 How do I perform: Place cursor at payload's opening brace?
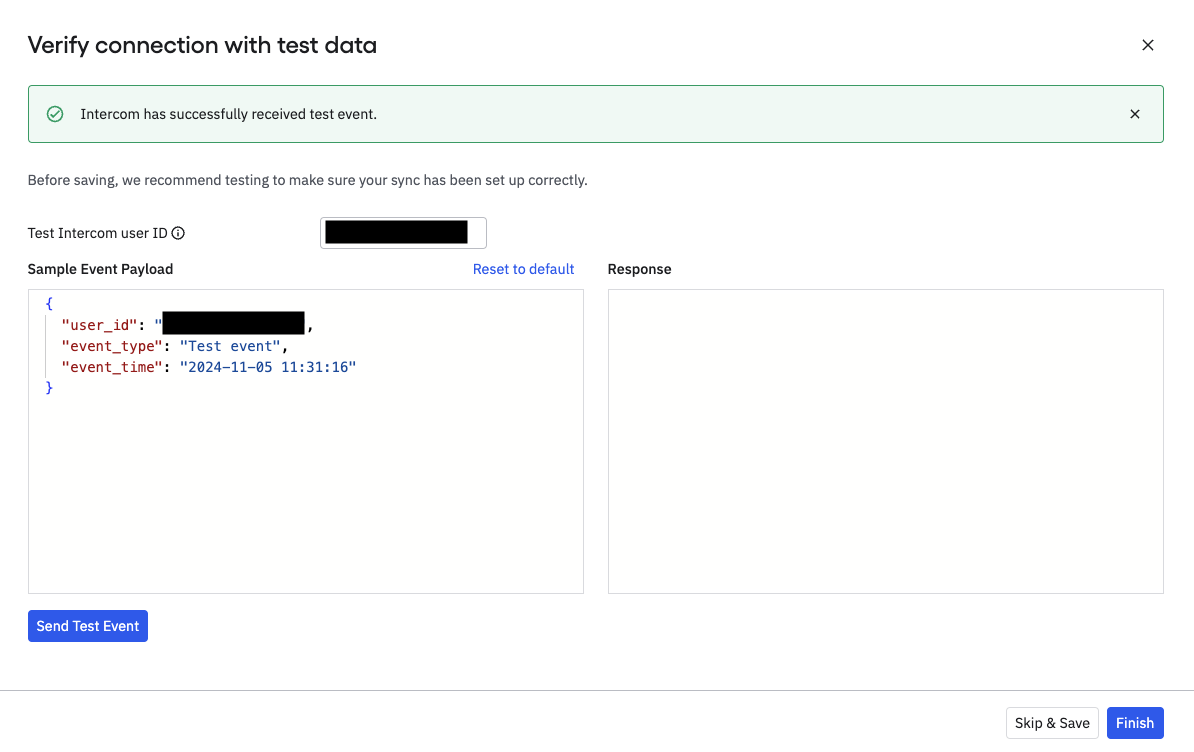(x=49, y=303)
